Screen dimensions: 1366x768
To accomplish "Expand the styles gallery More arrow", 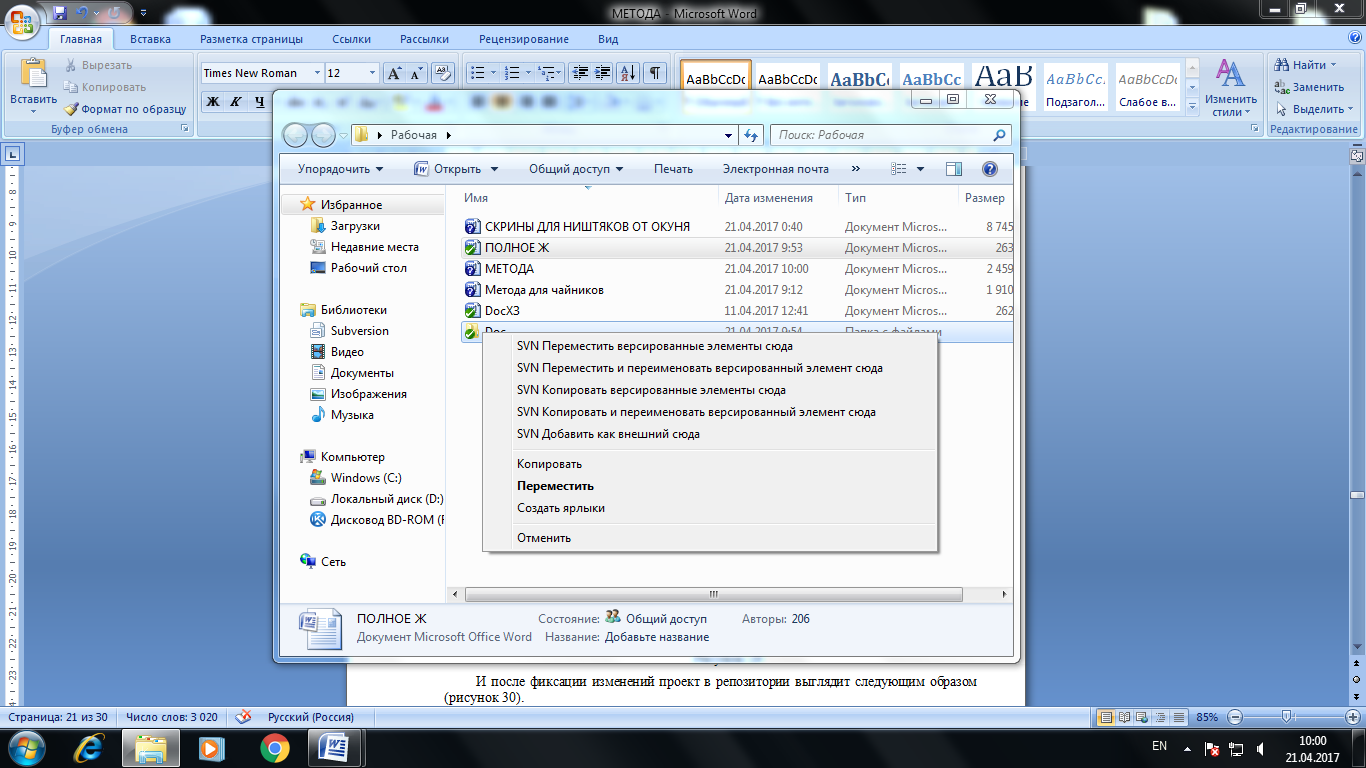I will click(x=1192, y=107).
